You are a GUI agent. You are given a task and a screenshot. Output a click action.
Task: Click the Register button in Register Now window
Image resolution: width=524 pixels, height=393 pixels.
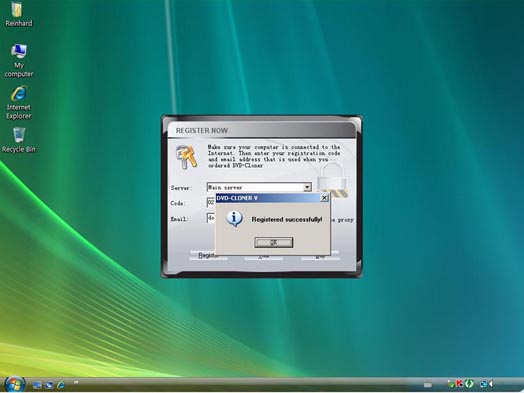click(x=209, y=256)
